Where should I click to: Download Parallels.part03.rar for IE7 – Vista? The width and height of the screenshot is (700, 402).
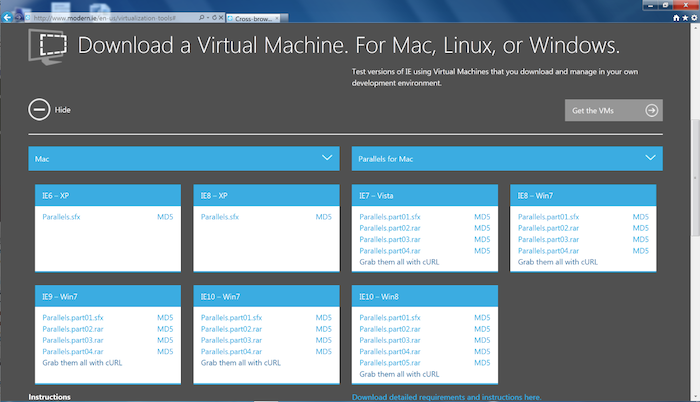click(390, 239)
